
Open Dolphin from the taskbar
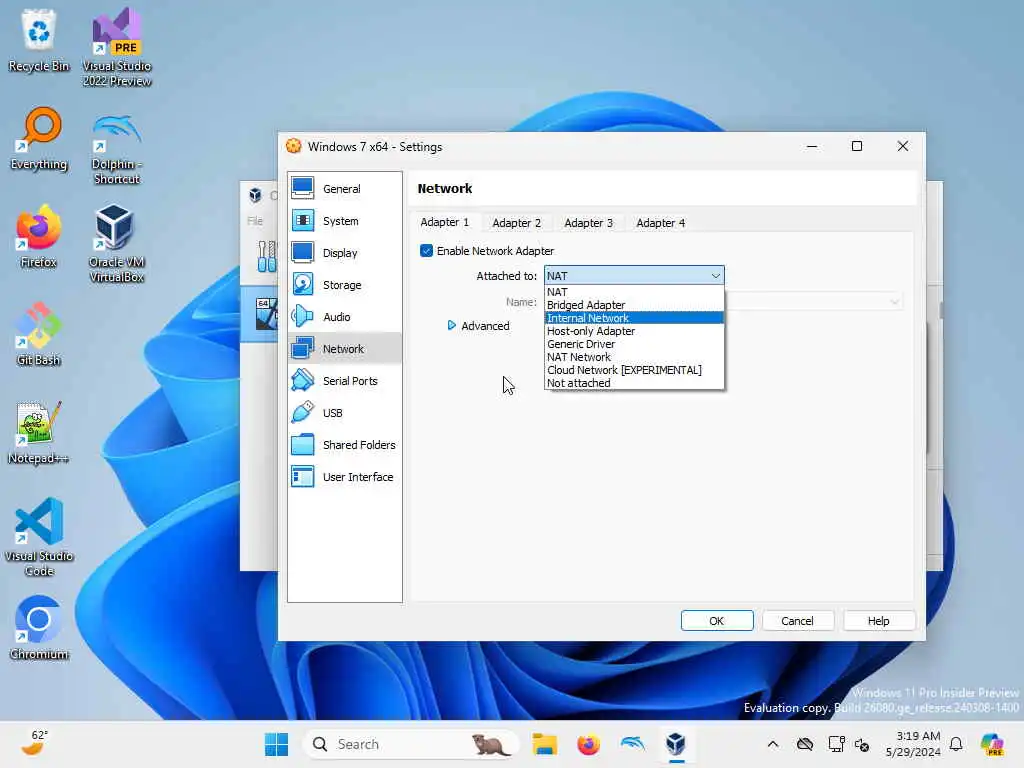[x=632, y=744]
